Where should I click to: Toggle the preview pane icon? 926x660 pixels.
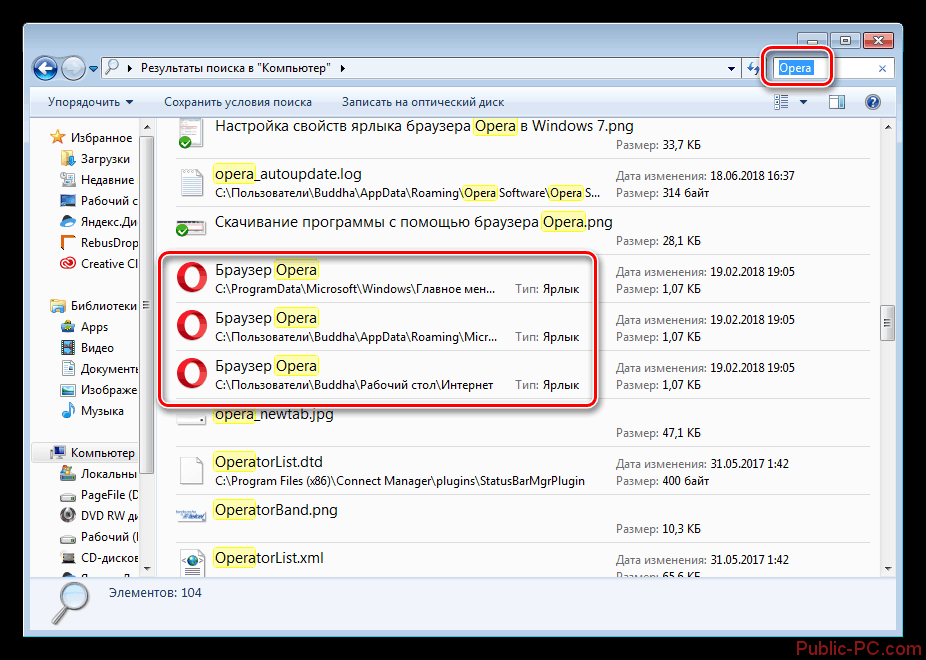click(x=837, y=102)
